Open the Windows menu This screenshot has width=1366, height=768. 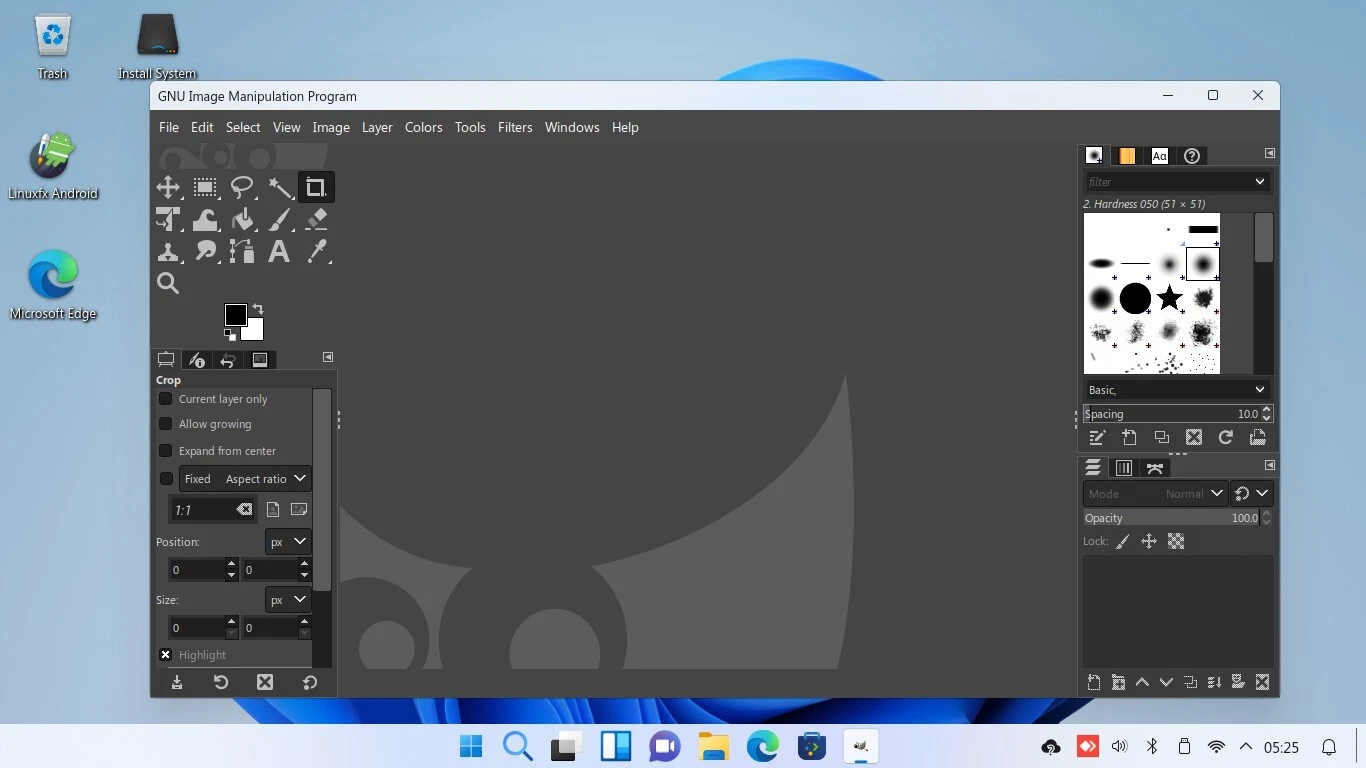pos(572,127)
